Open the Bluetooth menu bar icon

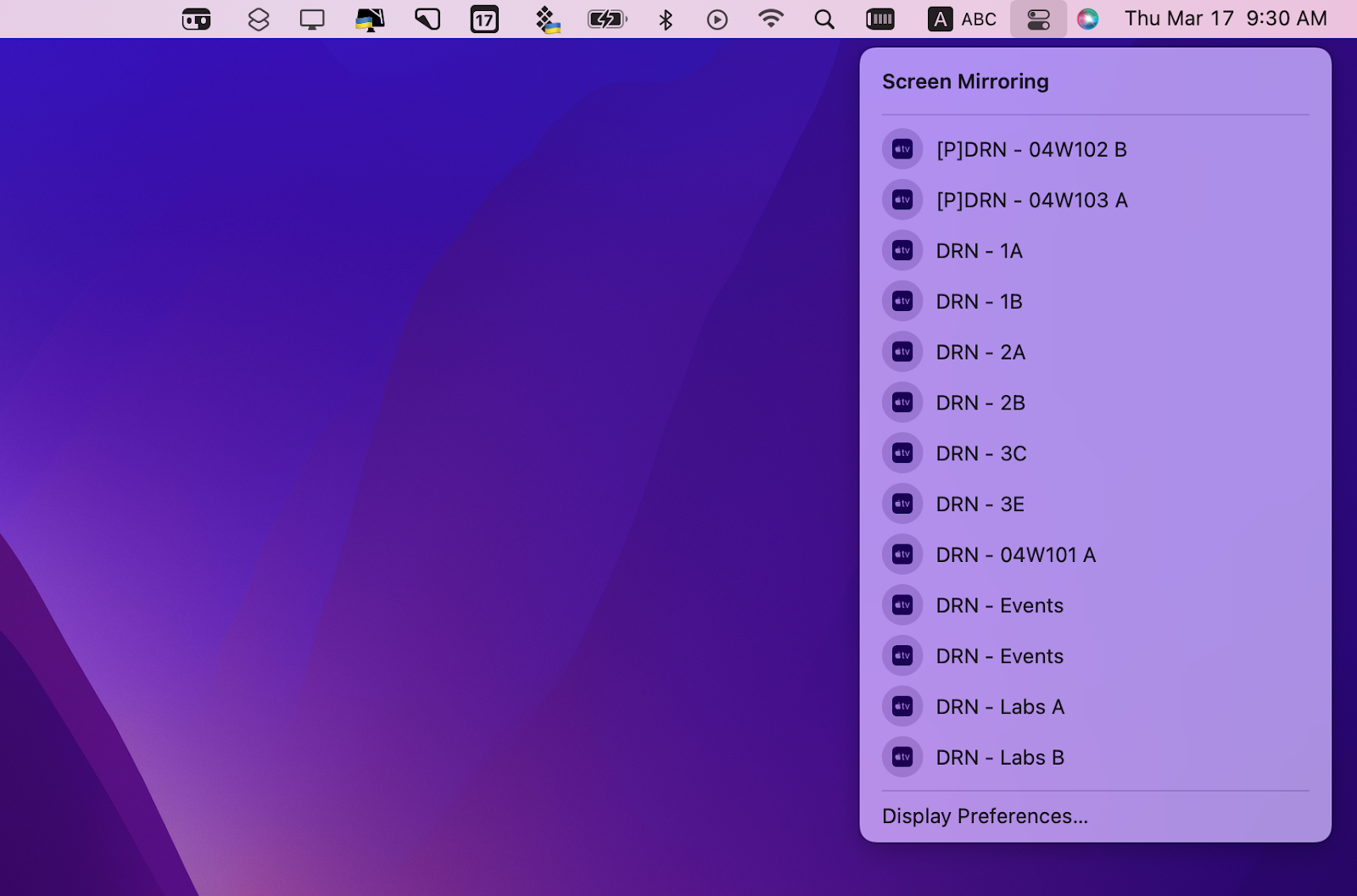665,18
